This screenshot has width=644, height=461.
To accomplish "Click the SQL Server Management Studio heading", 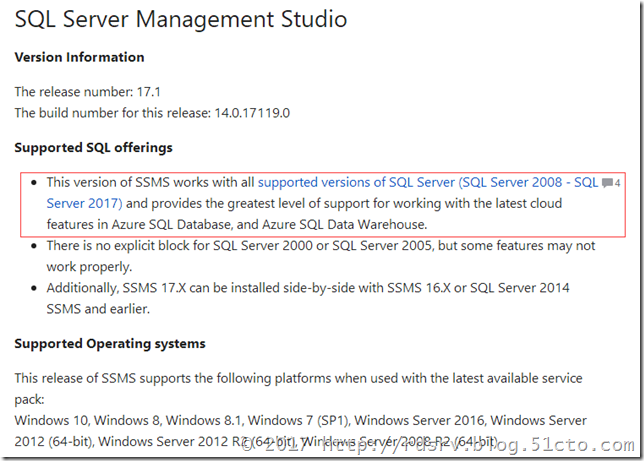I will pos(181,19).
